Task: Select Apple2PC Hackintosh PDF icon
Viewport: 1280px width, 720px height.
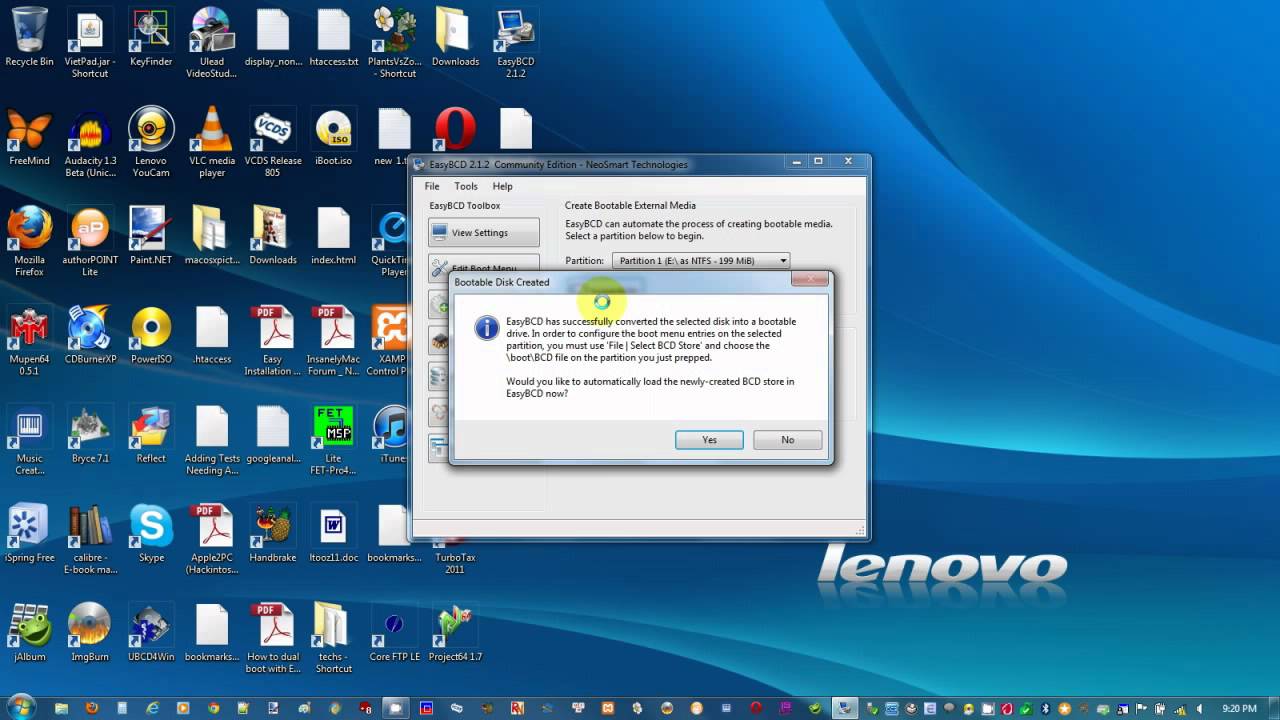Action: tap(212, 539)
